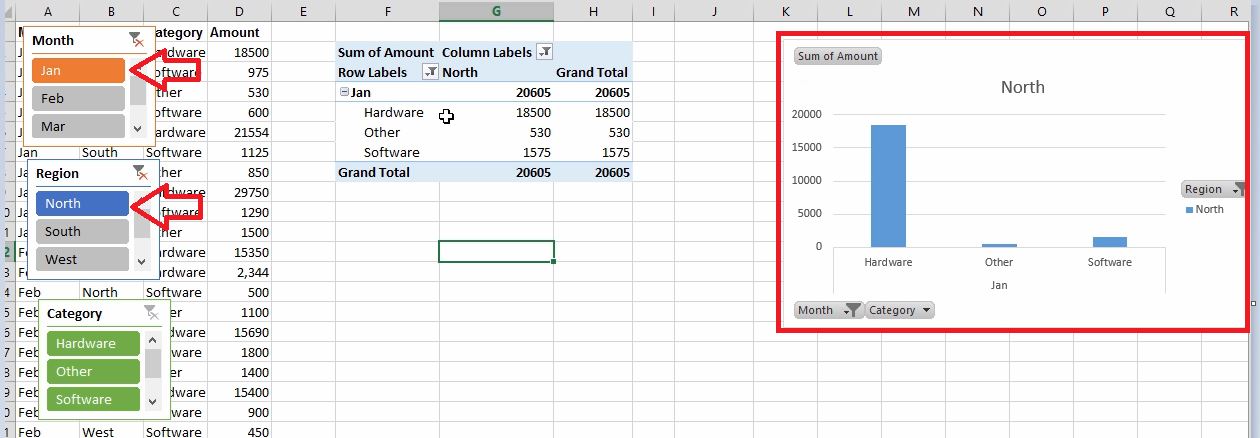Select Mar in the Month slicer
Viewport: 1260px width, 438px height.
(78, 126)
